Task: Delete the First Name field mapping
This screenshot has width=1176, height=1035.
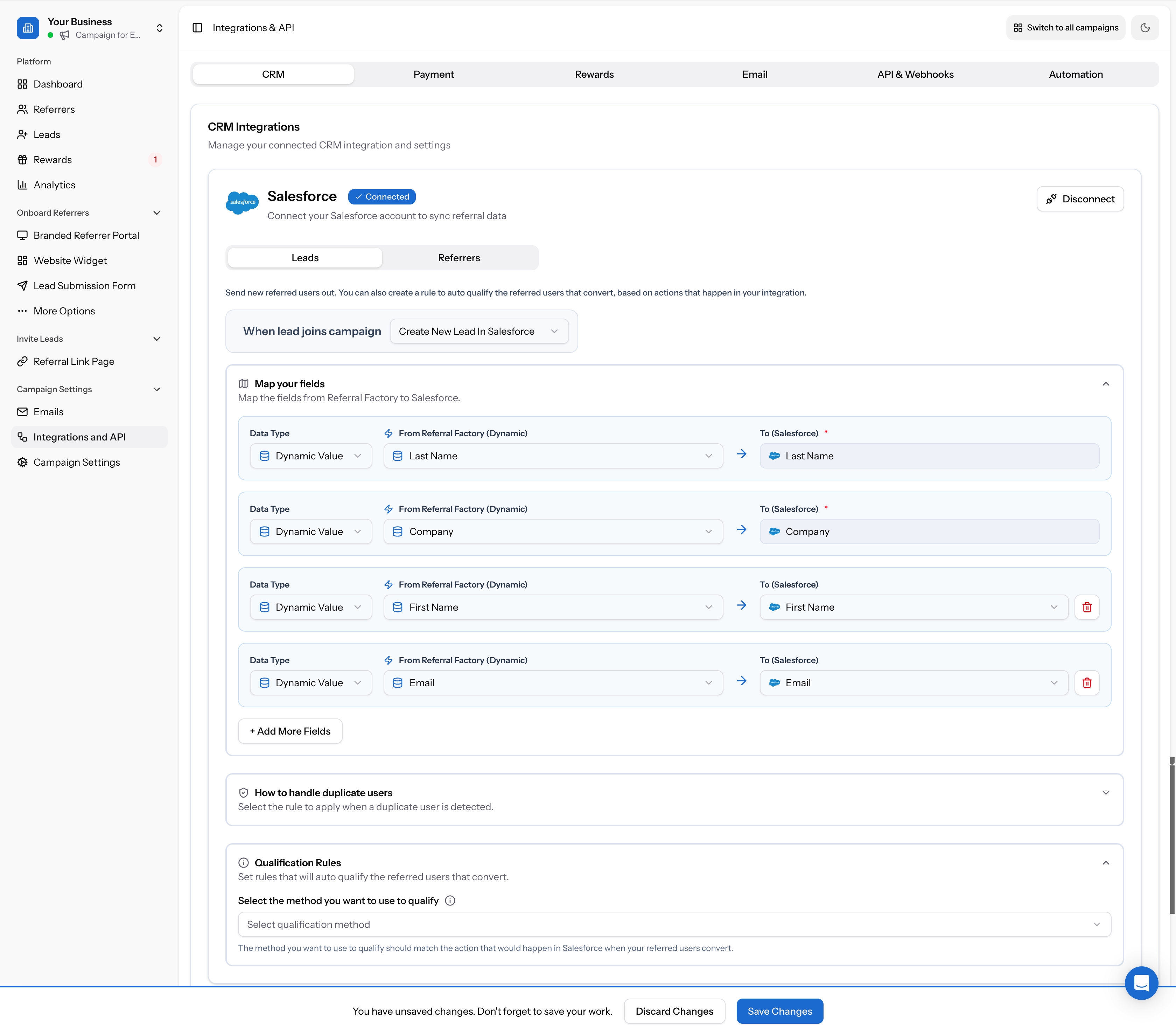Action: pos(1087,607)
